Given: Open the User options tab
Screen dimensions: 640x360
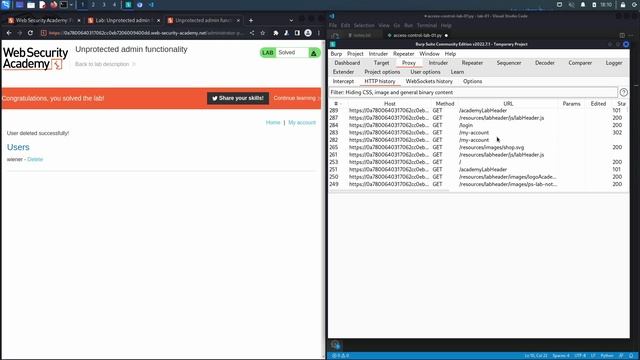Looking at the screenshot, I should 425,72.
